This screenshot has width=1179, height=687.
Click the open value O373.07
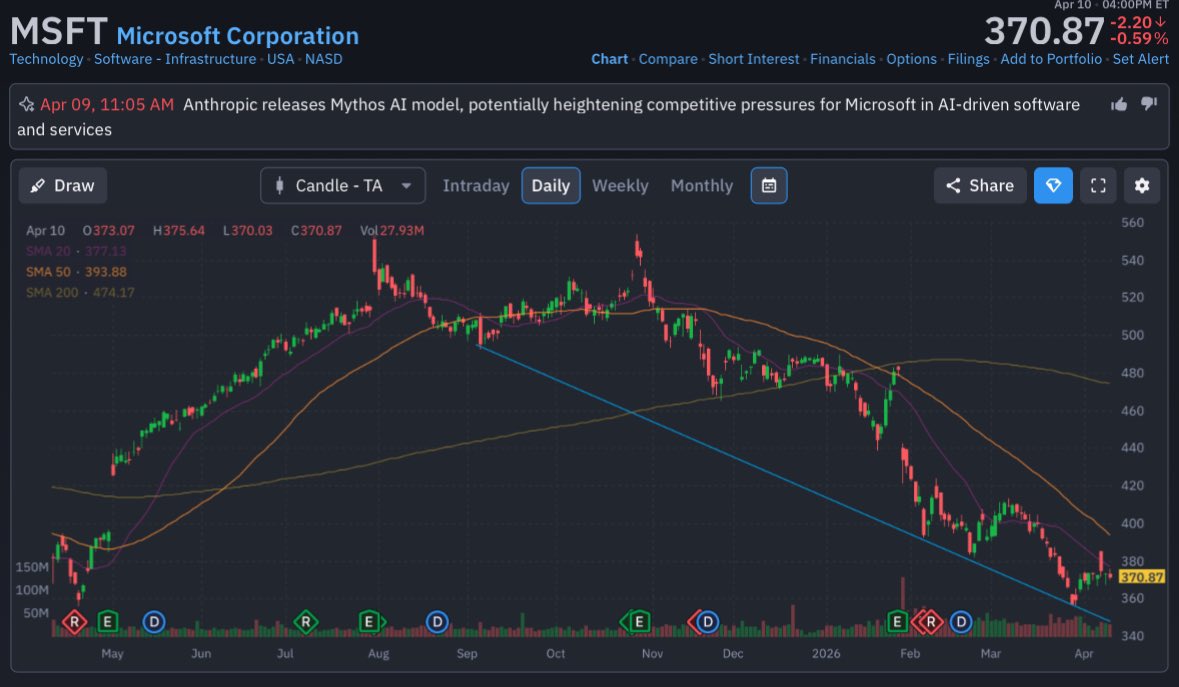(108, 231)
